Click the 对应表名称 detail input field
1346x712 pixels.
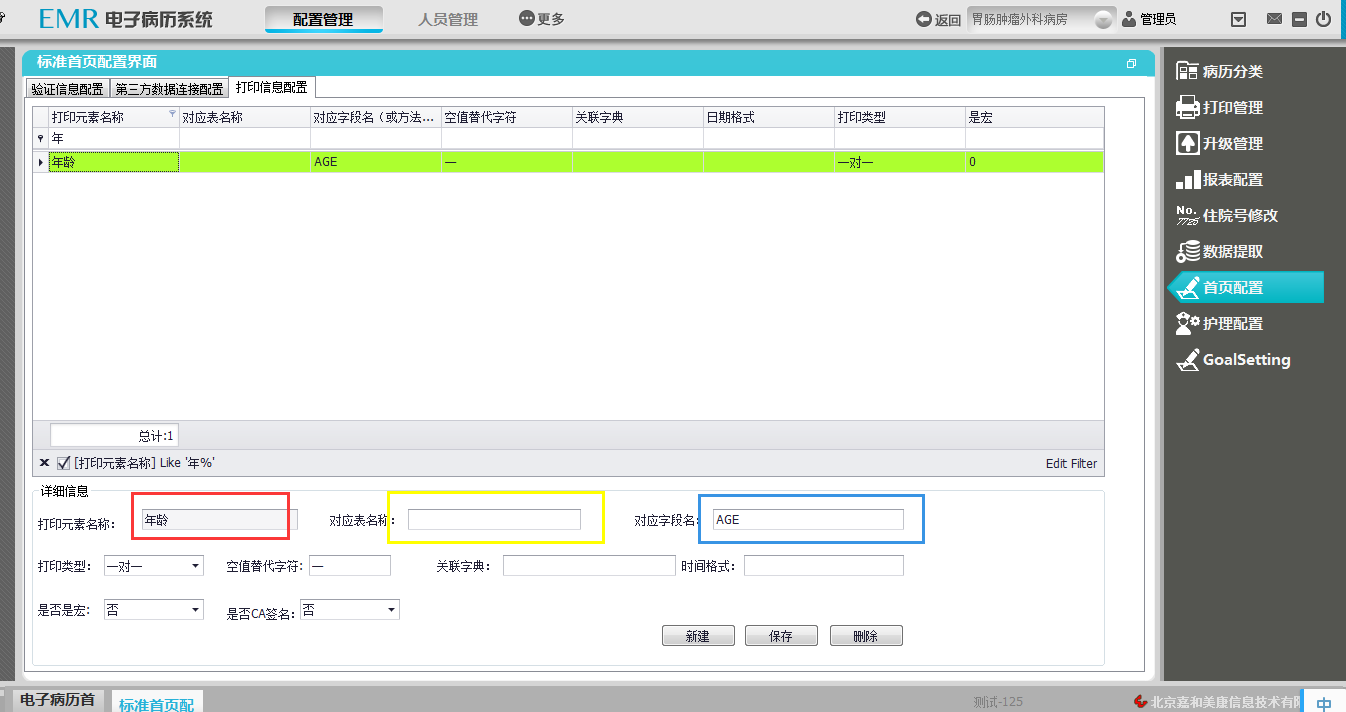[494, 519]
